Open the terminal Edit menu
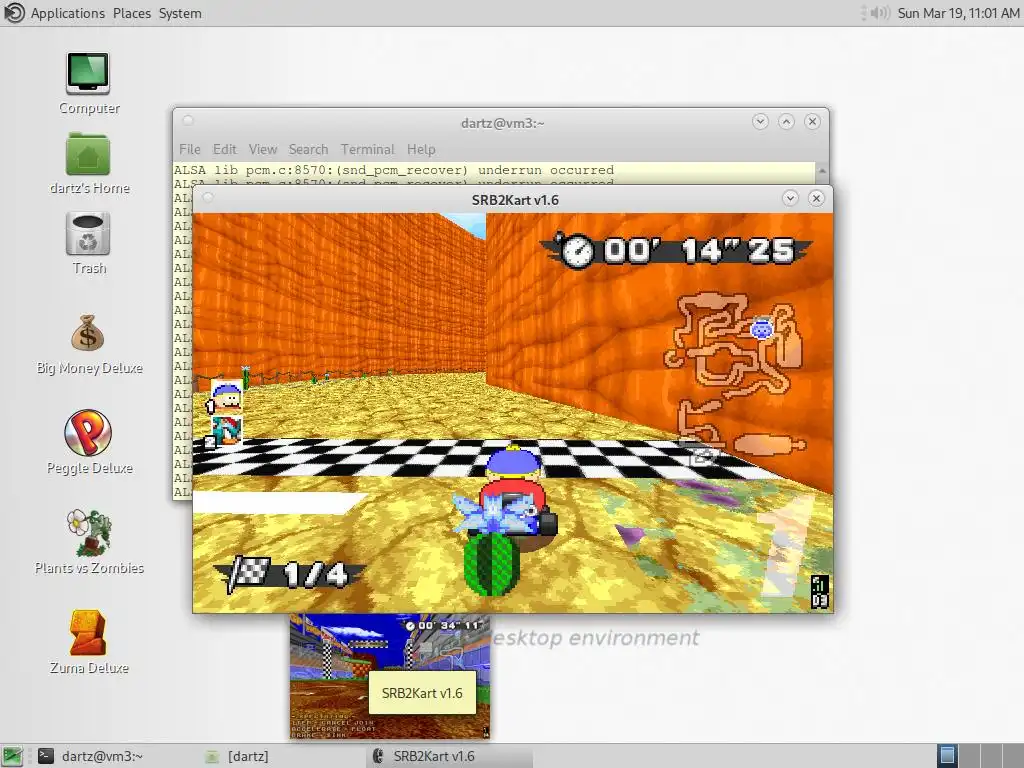 point(225,150)
